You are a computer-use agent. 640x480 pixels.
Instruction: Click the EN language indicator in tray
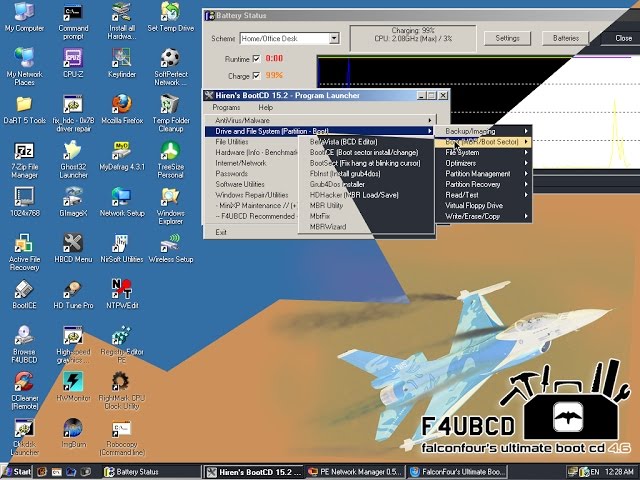[x=595, y=472]
